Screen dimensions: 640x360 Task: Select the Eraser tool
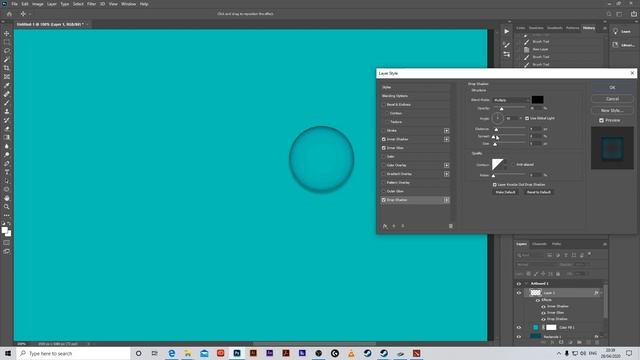click(7, 129)
